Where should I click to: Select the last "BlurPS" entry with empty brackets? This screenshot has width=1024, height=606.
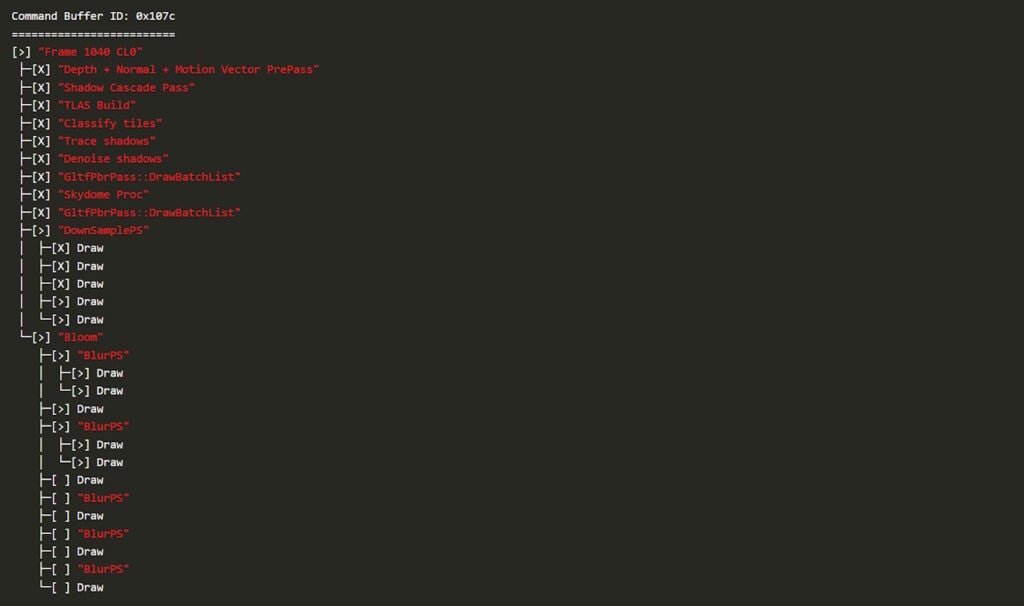pyautogui.click(x=103, y=569)
